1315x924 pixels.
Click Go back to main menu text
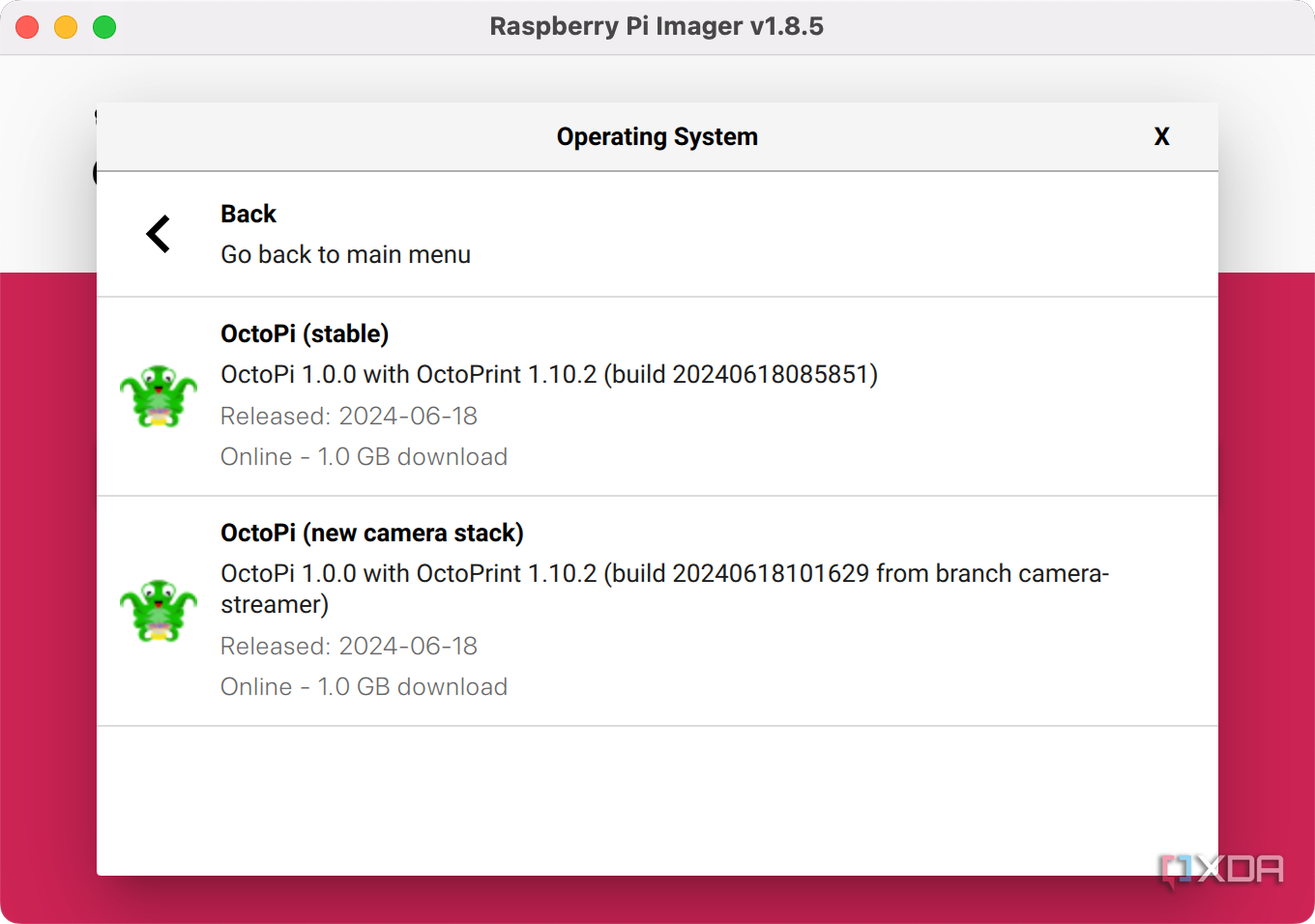click(345, 254)
